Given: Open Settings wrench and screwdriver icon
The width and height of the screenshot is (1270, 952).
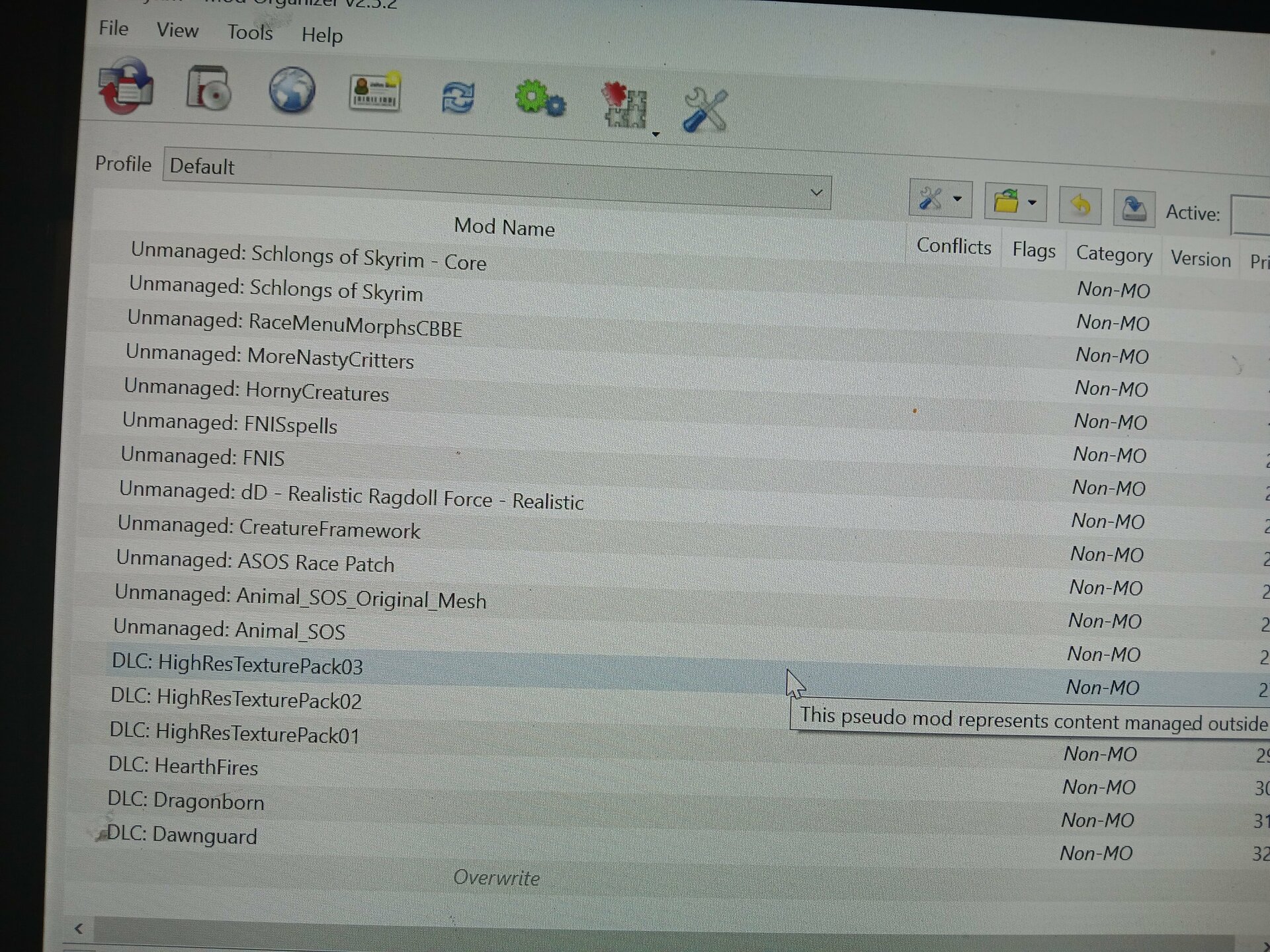Looking at the screenshot, I should click(x=705, y=110).
